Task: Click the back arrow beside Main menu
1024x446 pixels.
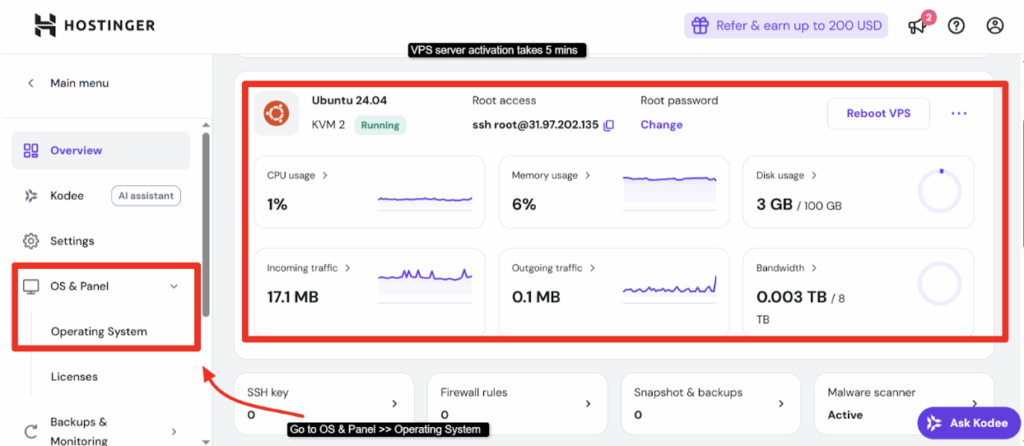Action: 31,84
